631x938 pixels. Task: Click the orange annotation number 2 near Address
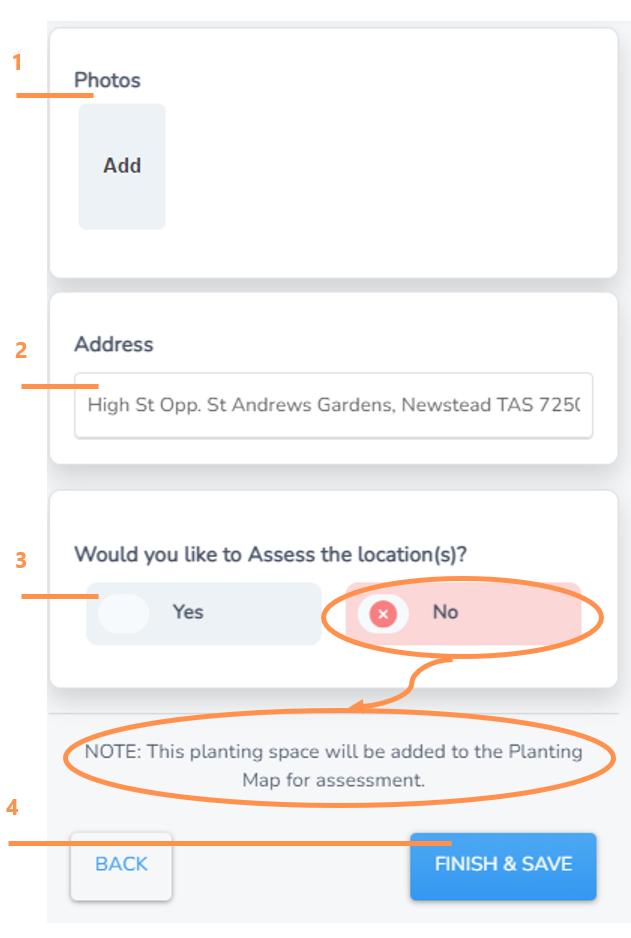pos(19,350)
